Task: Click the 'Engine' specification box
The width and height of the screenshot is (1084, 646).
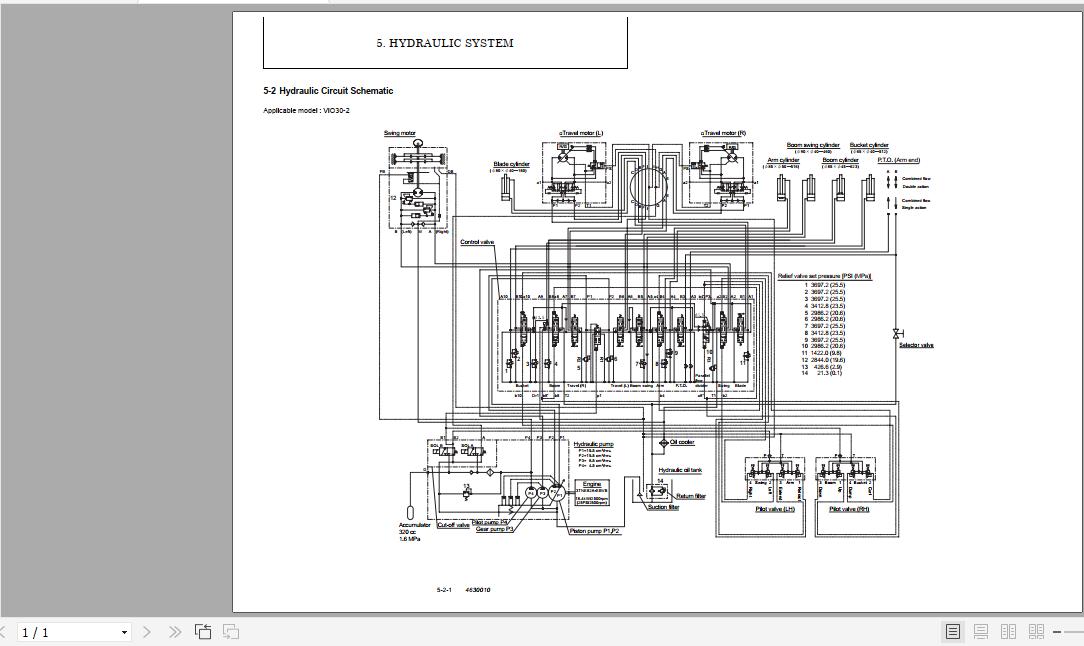Action: [x=592, y=492]
